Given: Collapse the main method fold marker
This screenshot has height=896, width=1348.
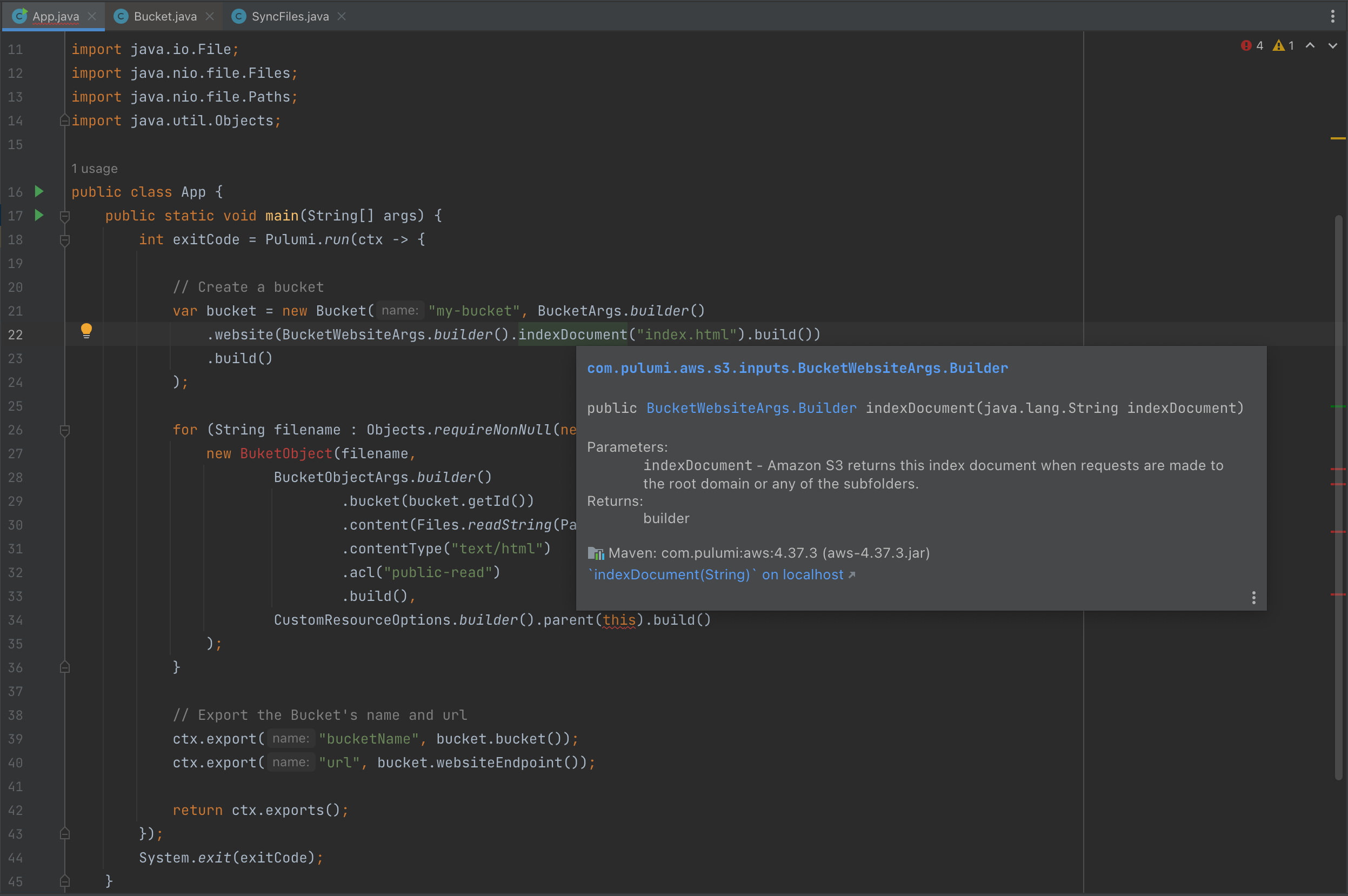Looking at the screenshot, I should click(64, 217).
